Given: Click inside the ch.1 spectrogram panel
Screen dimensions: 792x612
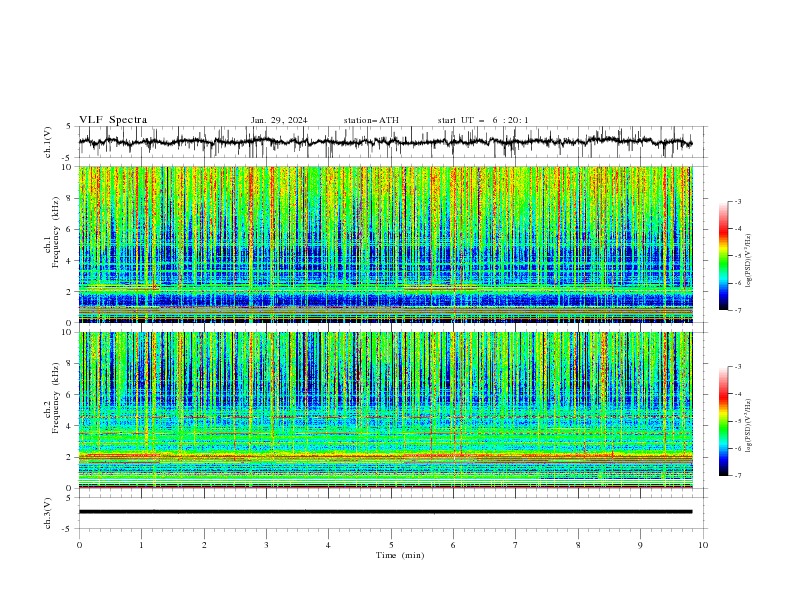Looking at the screenshot, I should tap(385, 244).
